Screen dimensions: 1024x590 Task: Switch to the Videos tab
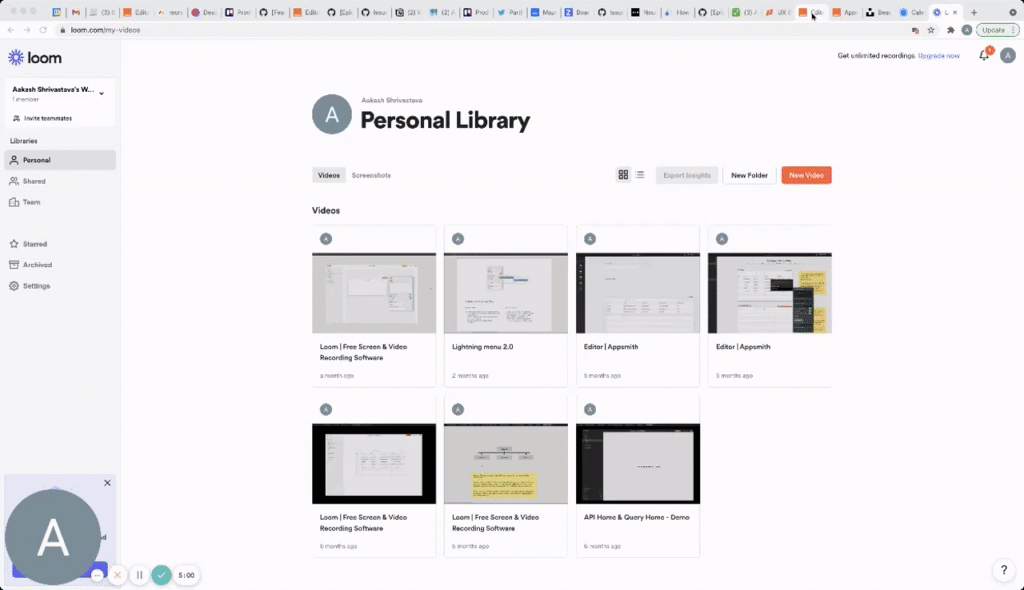tap(328, 175)
